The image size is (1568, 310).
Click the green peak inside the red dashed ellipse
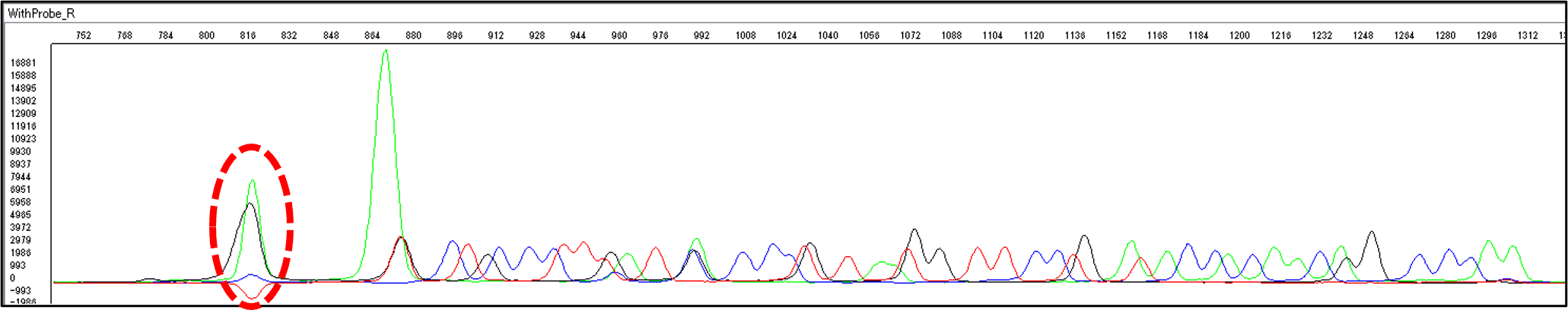(x=252, y=182)
